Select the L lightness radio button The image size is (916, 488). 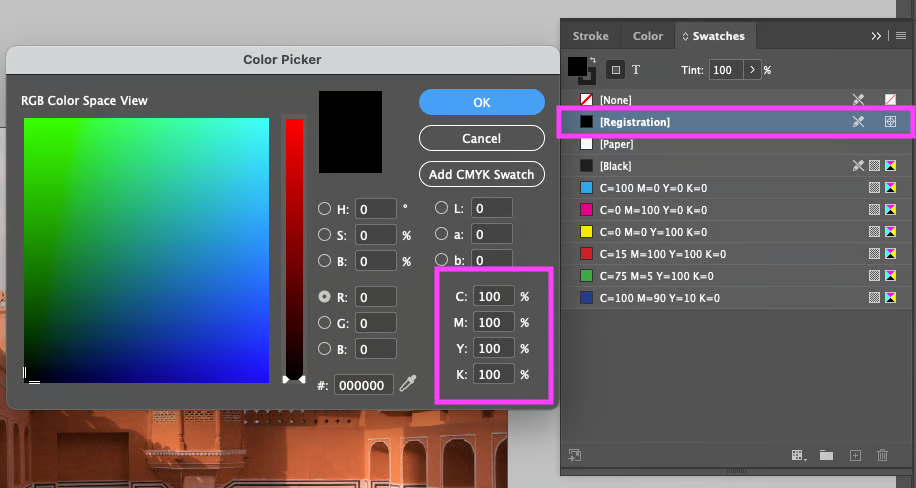(441, 209)
